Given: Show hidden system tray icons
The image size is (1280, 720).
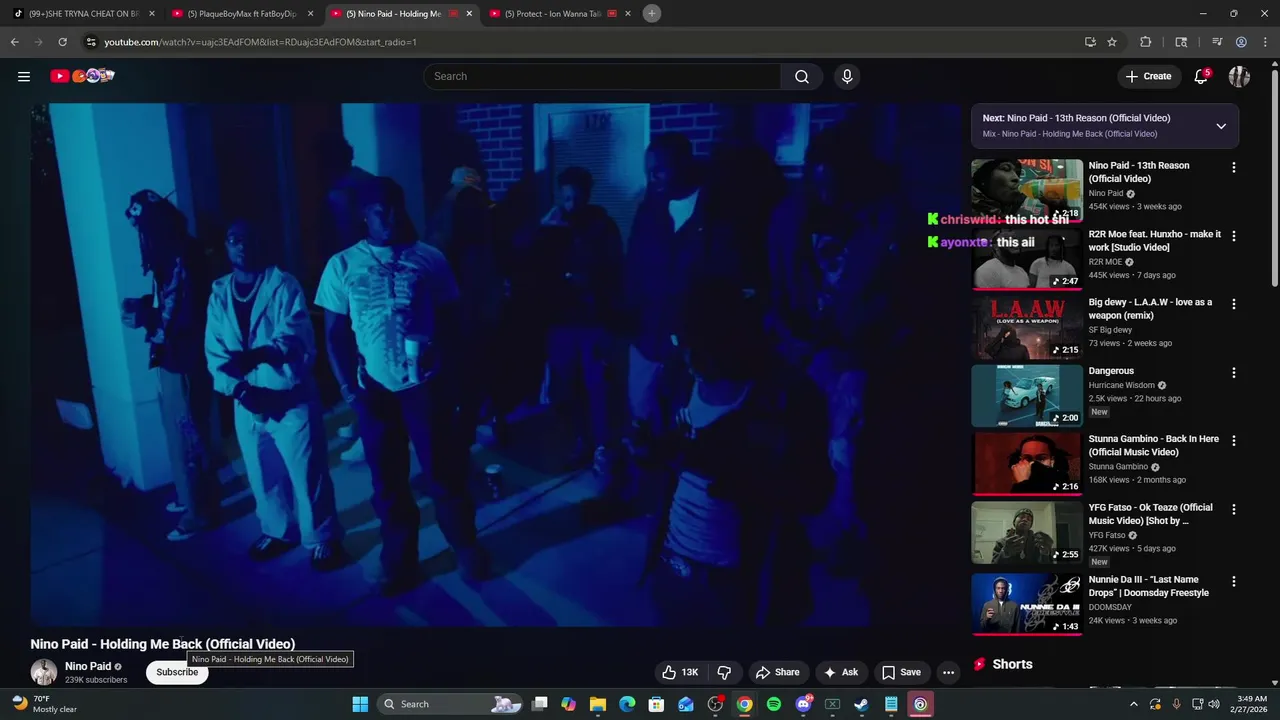Looking at the screenshot, I should point(1133,704).
